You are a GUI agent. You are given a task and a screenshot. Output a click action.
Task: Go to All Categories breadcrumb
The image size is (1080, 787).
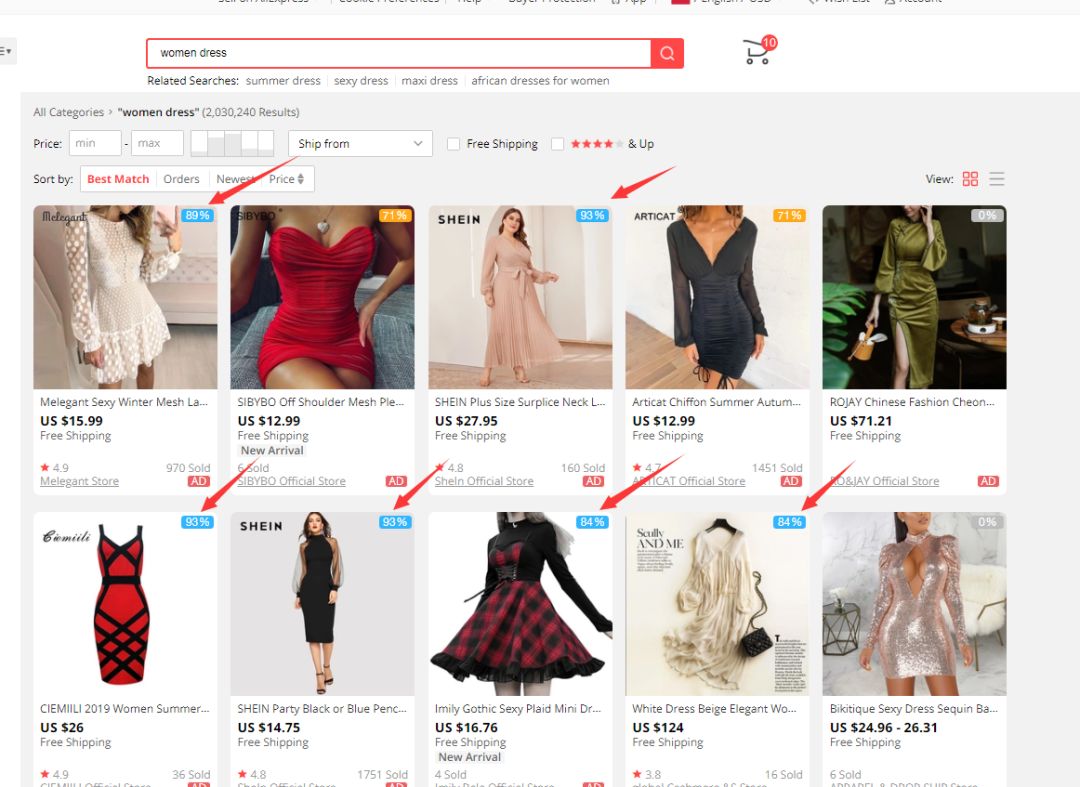68,112
